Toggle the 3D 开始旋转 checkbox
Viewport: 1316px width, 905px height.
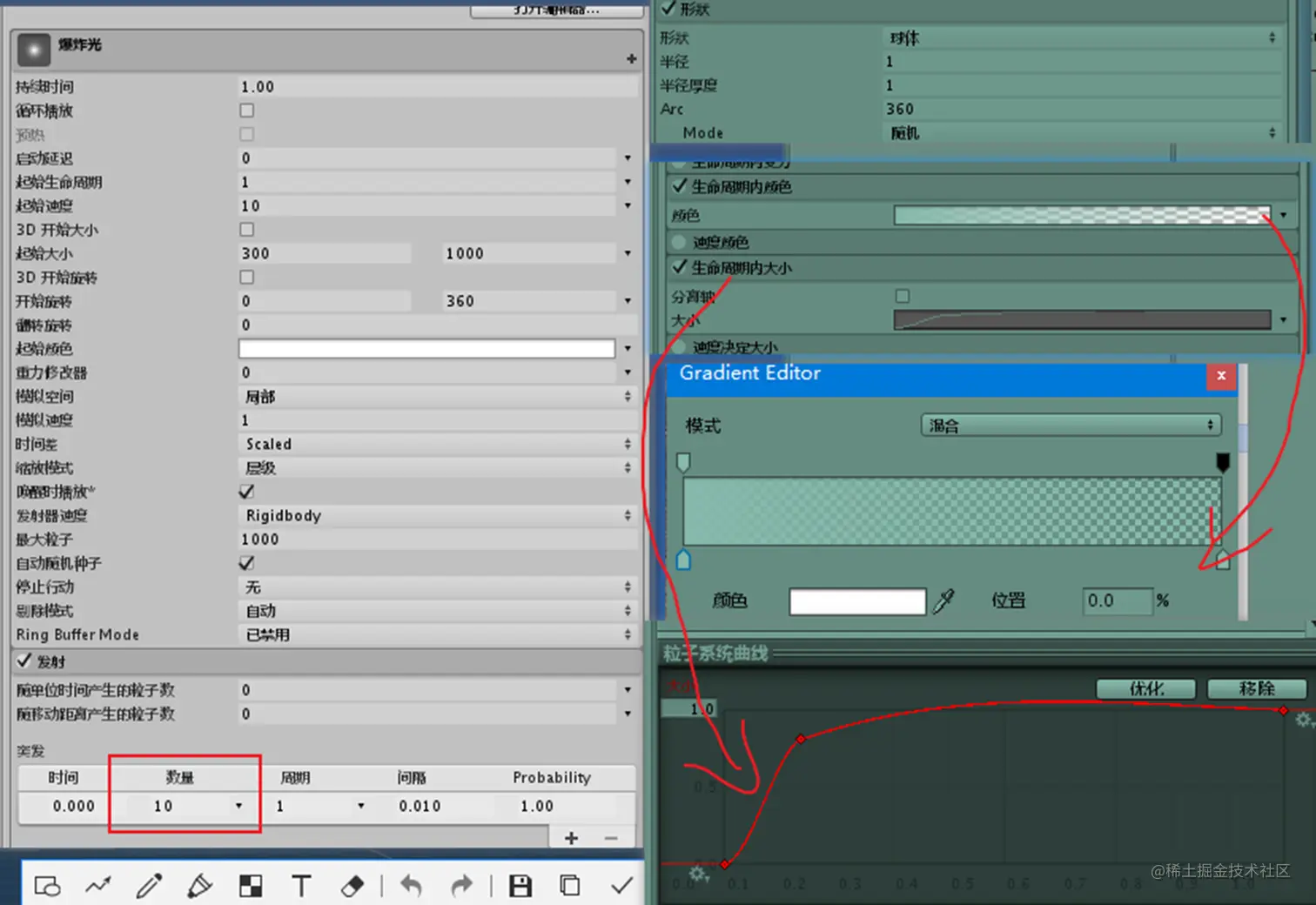[247, 277]
